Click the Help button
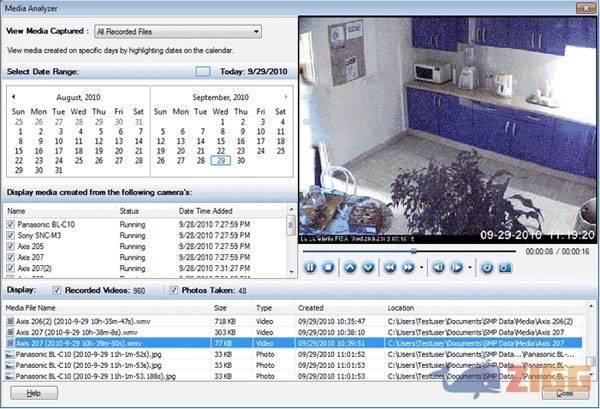This screenshot has width=600, height=409. click(x=34, y=394)
